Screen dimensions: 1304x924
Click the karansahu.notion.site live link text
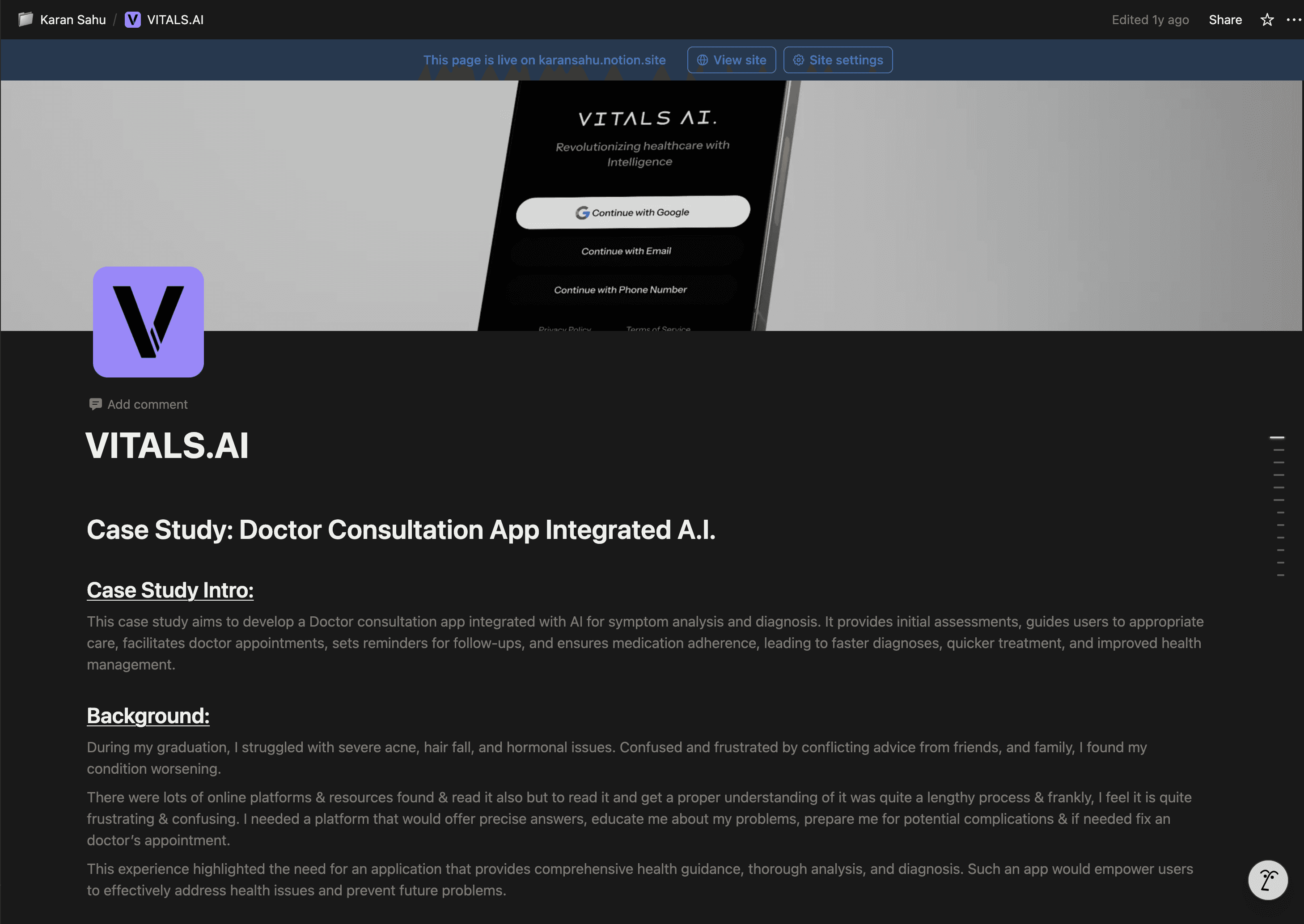[x=601, y=60]
